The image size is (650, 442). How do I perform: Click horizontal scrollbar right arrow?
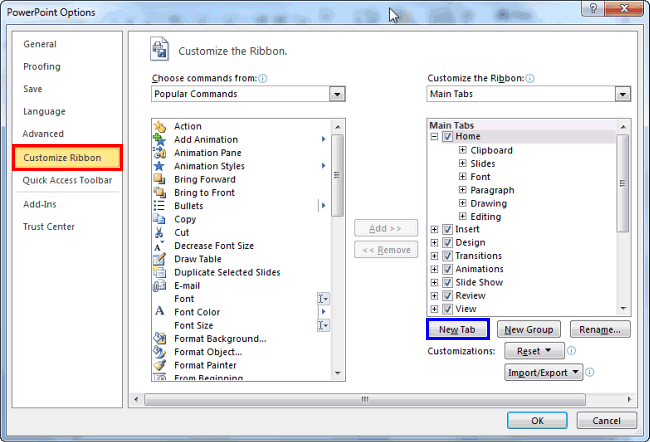(x=630, y=400)
